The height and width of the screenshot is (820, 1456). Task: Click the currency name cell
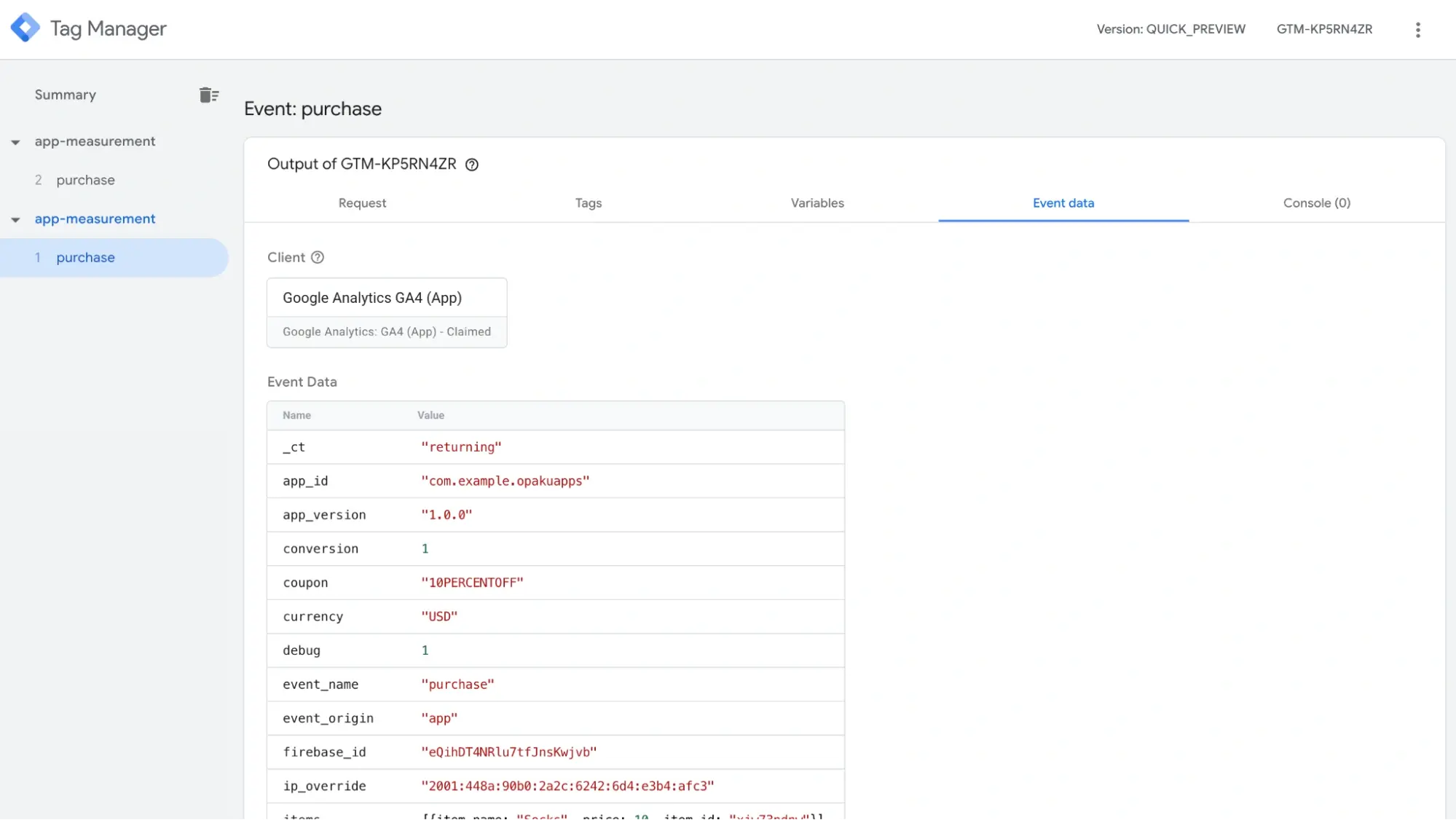tap(312, 617)
